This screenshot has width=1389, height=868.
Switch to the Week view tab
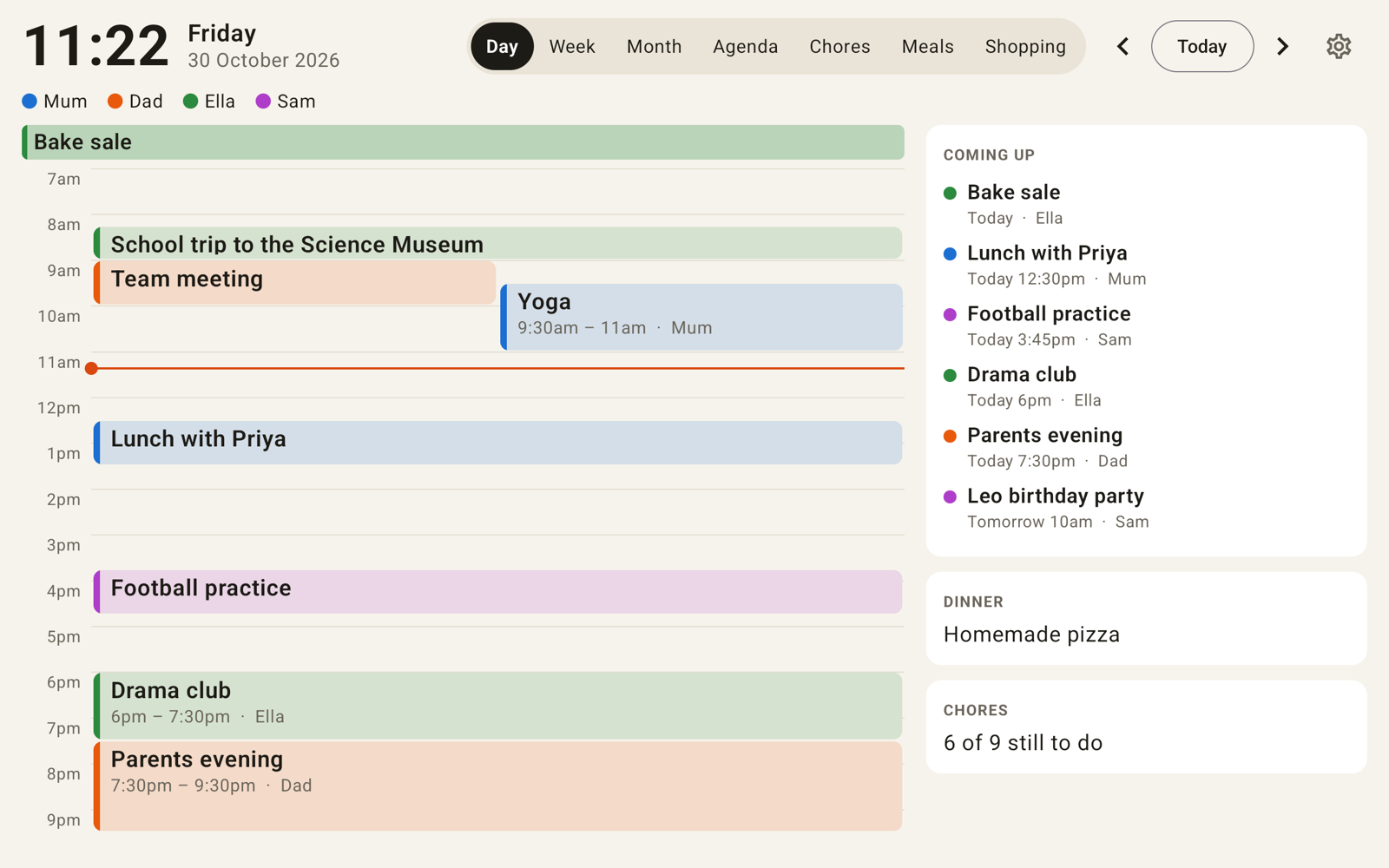(x=572, y=46)
